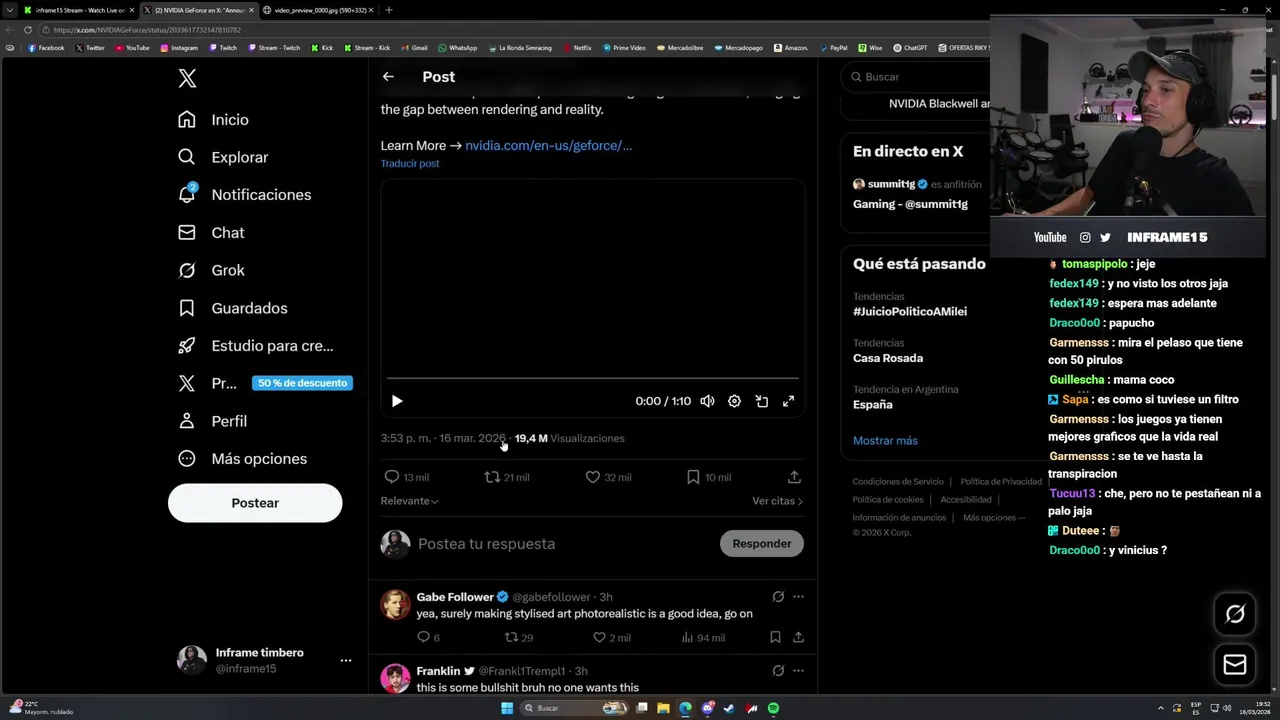
Task: Expand footer Más opciones
Action: [x=994, y=518]
